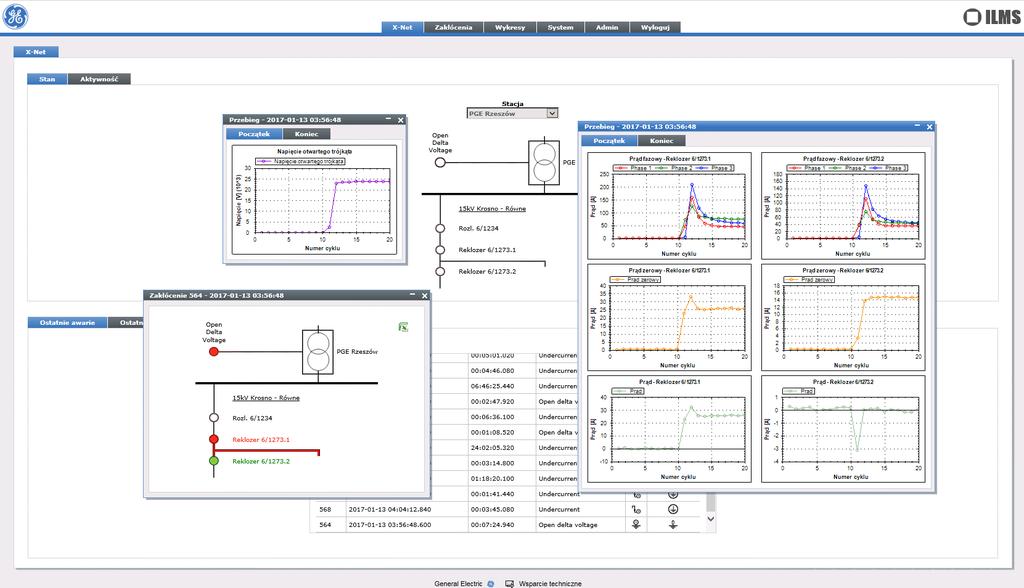
Task: Minimize the Zakłócenie 564 window
Action: pos(412,295)
